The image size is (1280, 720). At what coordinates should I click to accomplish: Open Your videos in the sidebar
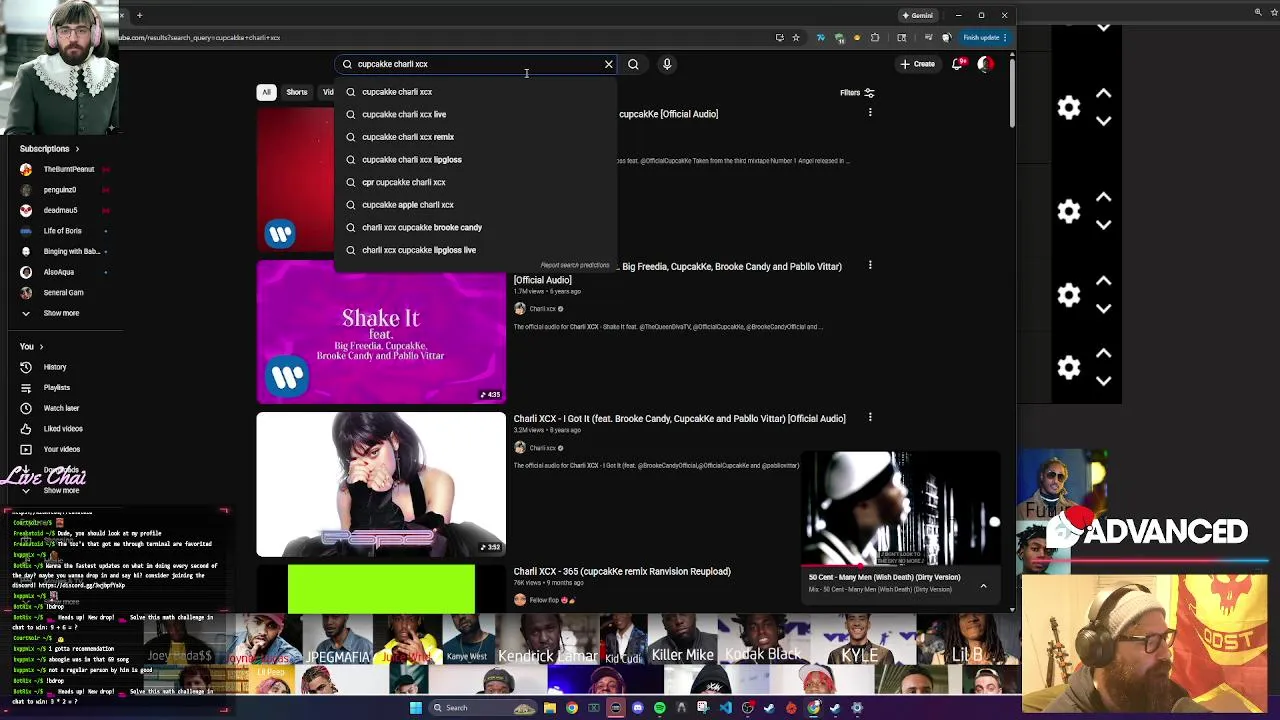(61, 449)
